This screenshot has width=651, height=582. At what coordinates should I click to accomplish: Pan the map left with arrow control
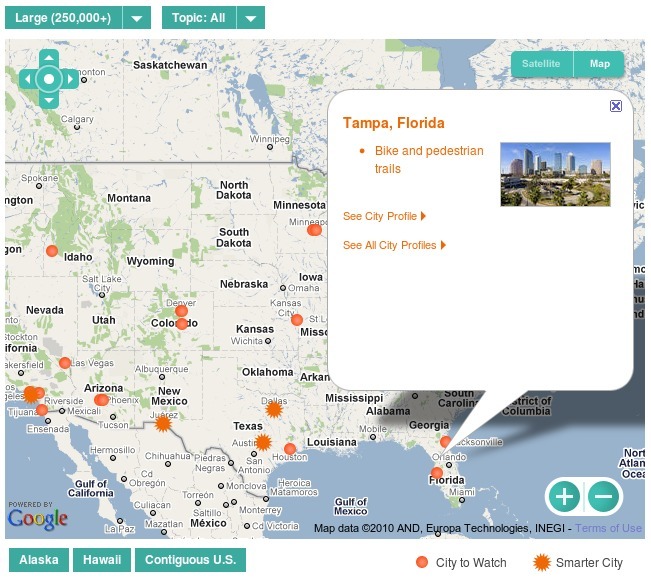[x=27, y=79]
